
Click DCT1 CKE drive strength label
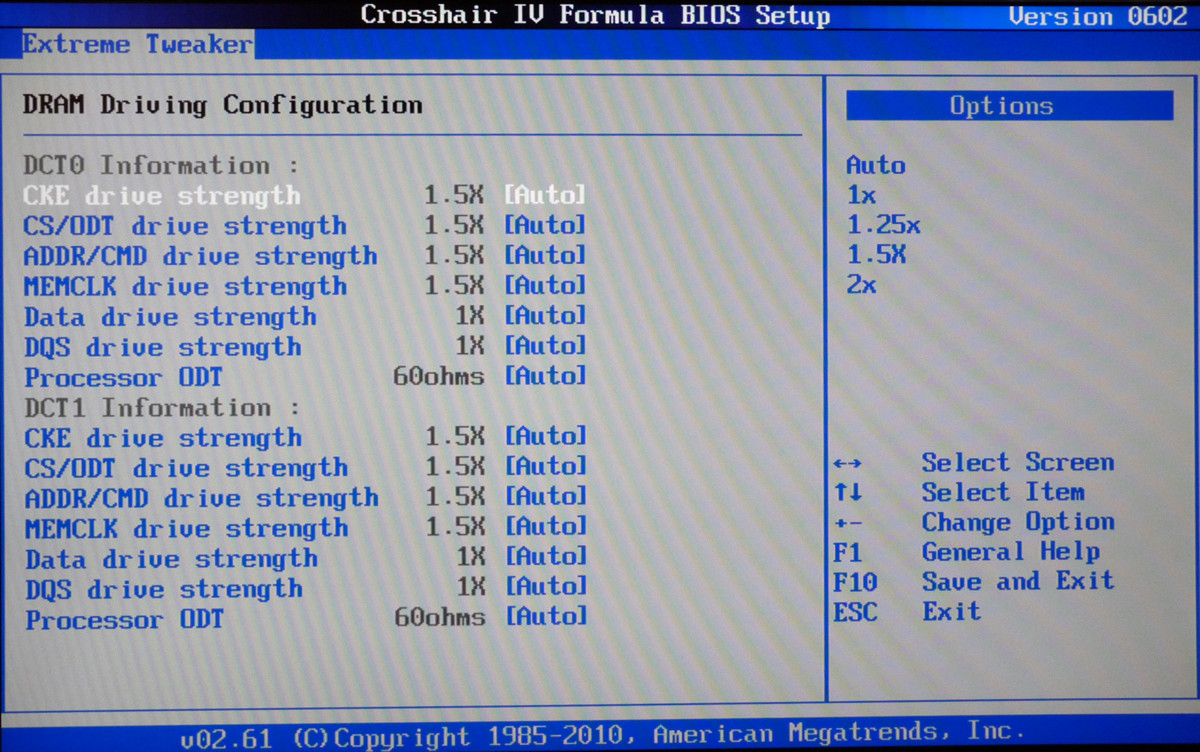tap(163, 438)
